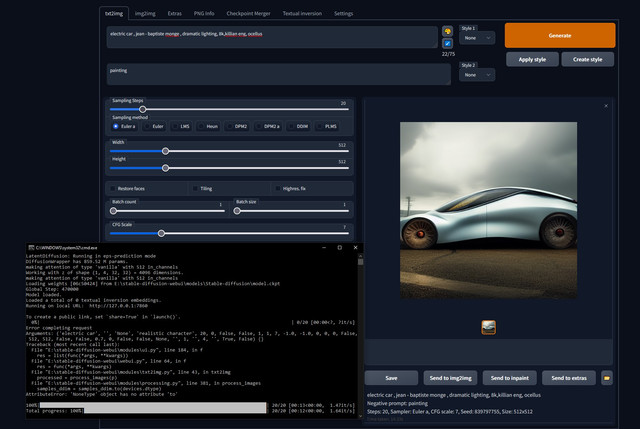Click the Sampling Steps slider handle
The image size is (640, 429).
(x=142, y=109)
